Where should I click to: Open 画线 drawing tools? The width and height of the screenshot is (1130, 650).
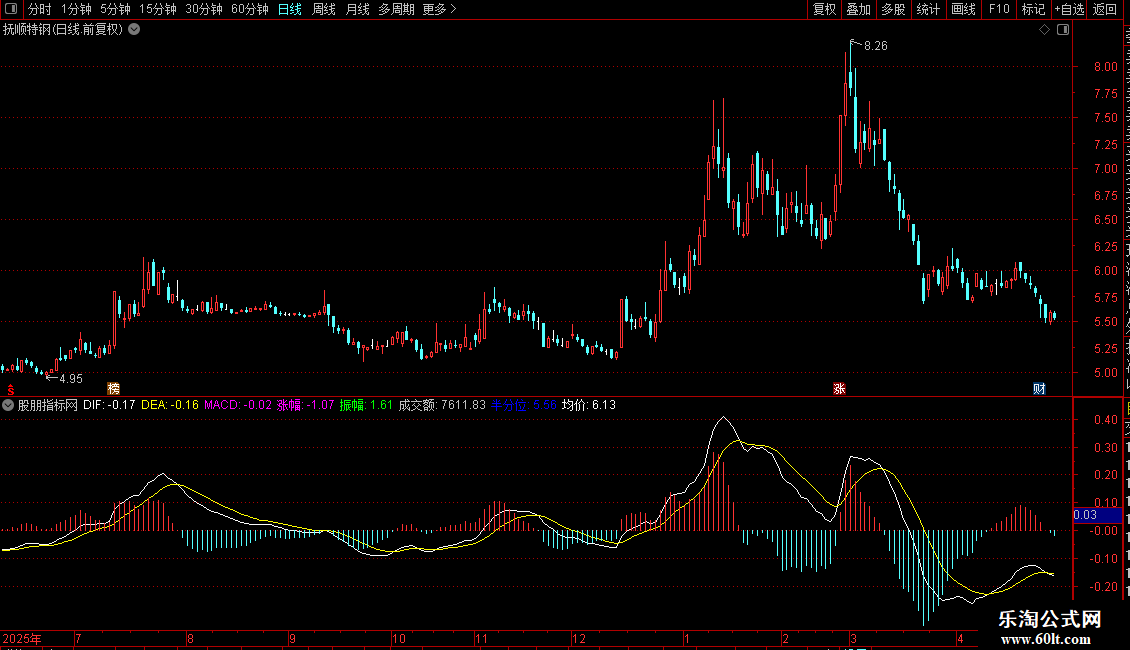pyautogui.click(x=964, y=9)
